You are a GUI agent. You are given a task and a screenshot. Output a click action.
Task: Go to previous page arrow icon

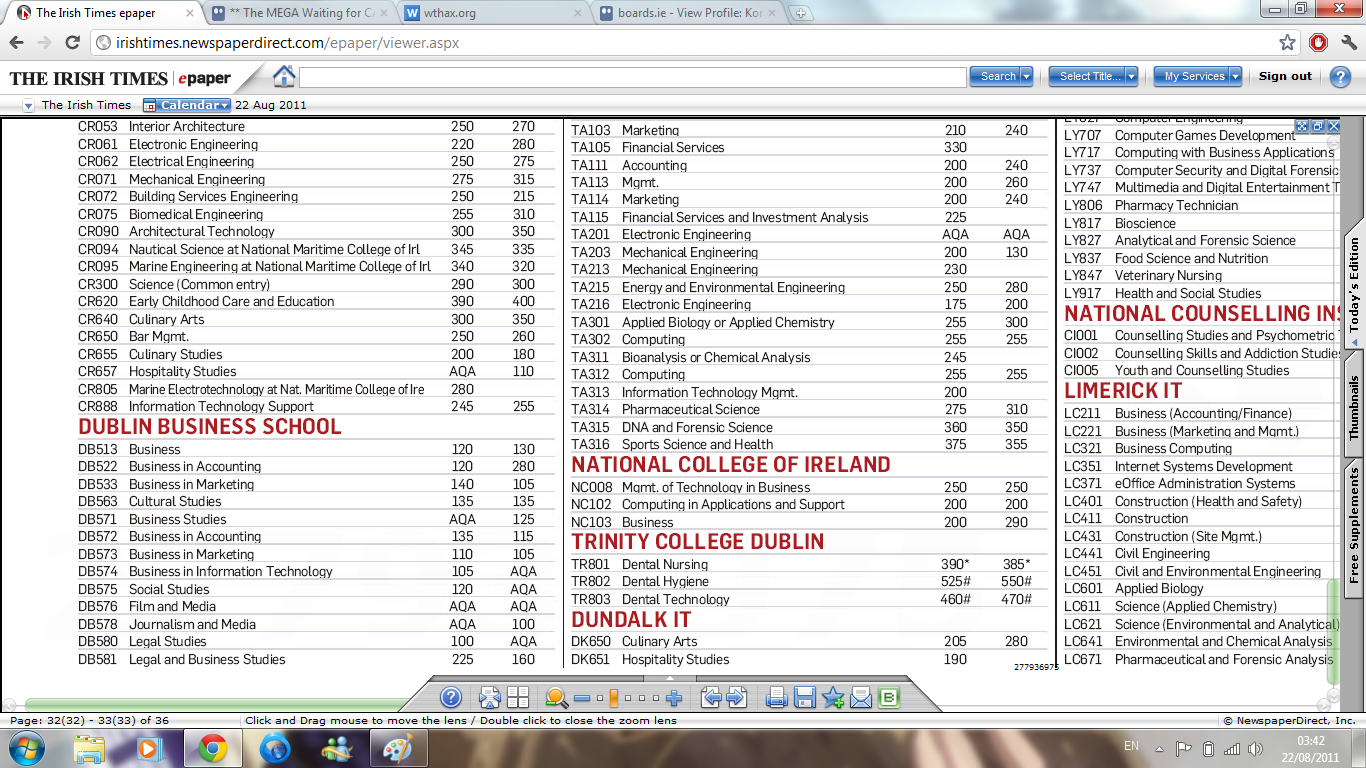[x=711, y=697]
